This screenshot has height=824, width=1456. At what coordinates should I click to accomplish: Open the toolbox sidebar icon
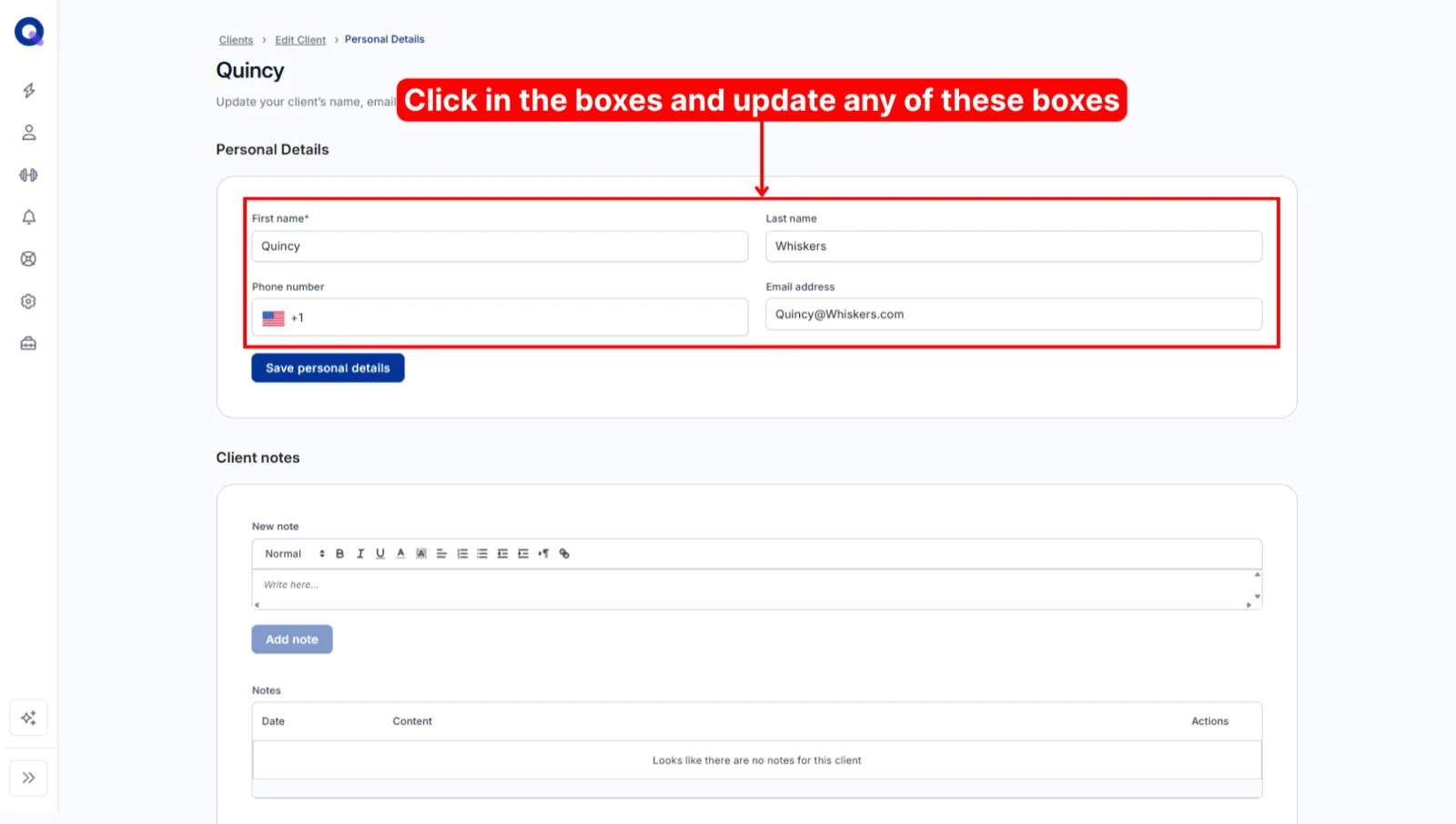29,344
